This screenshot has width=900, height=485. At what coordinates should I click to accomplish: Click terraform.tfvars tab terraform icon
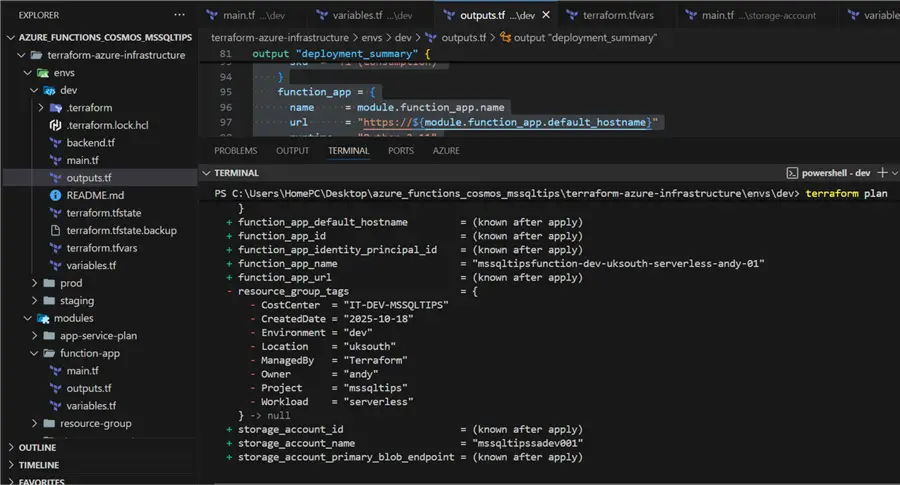click(x=572, y=15)
